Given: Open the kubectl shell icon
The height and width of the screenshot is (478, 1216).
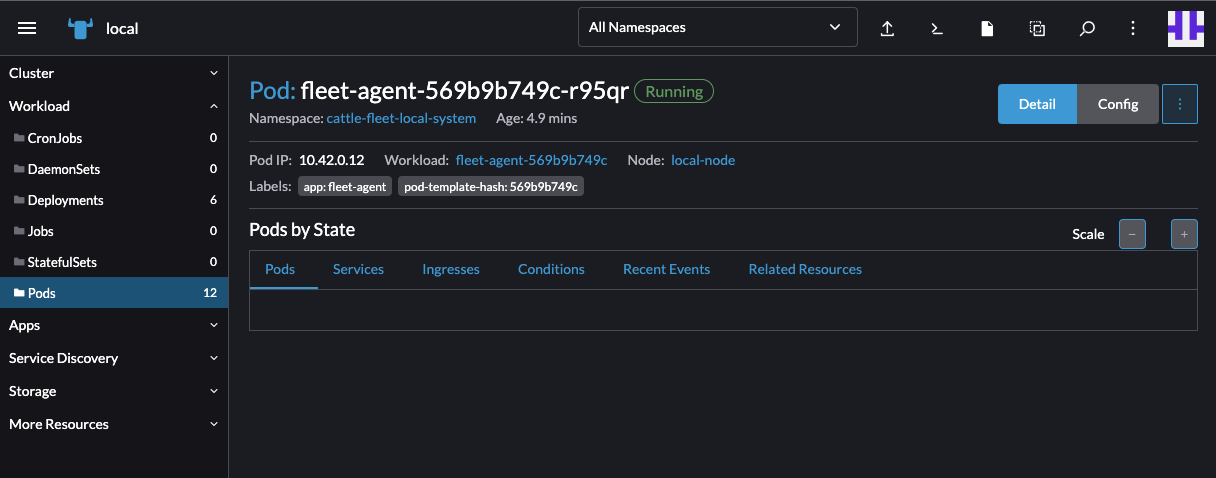Looking at the screenshot, I should tap(937, 28).
